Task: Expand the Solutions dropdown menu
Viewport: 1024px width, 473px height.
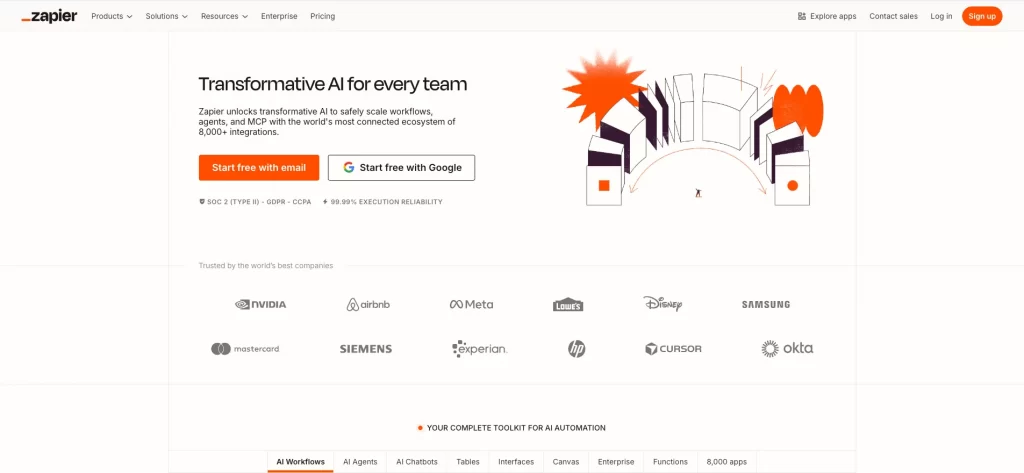Action: [167, 16]
